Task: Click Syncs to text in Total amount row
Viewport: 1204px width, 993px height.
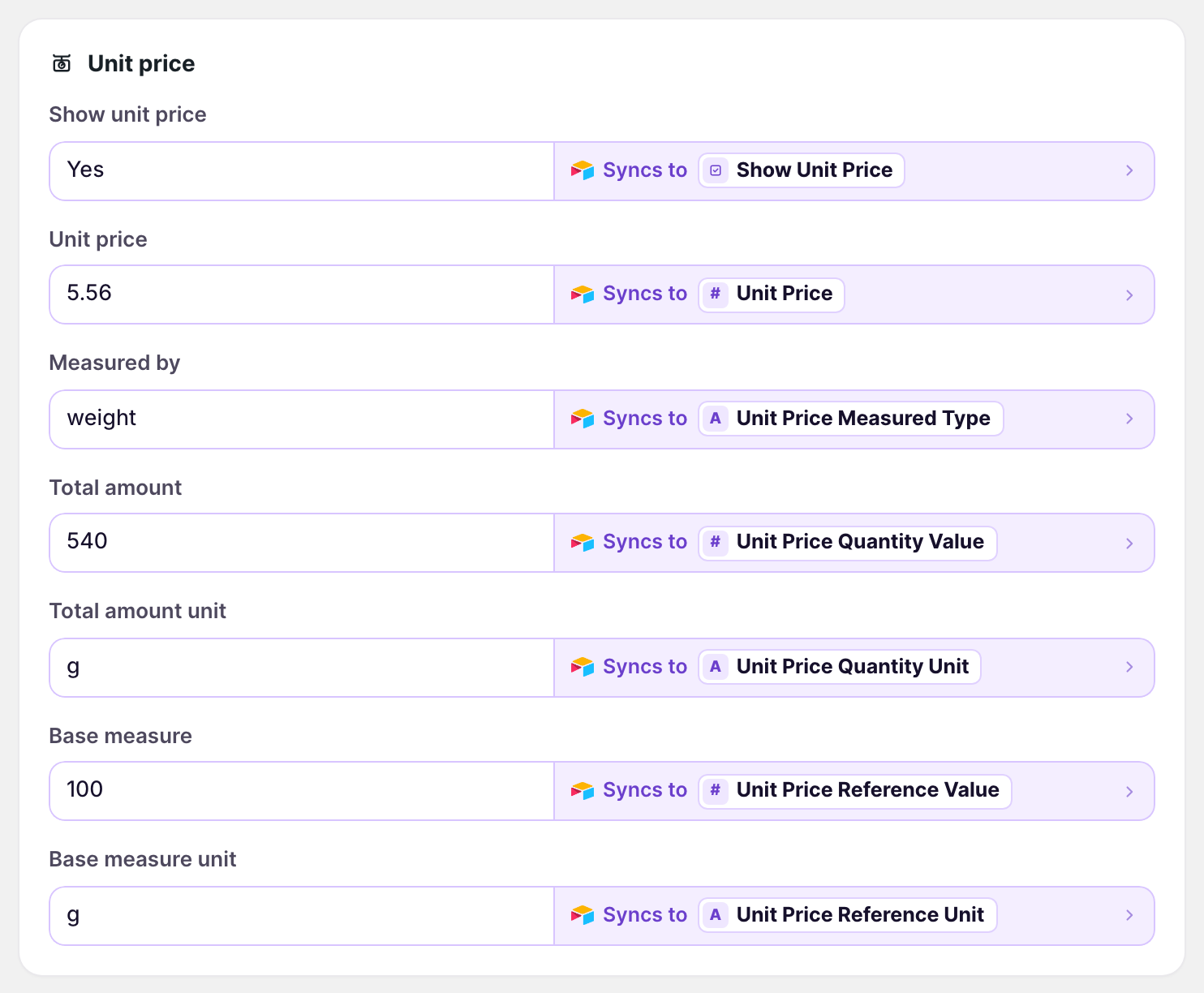Action: pos(645,542)
